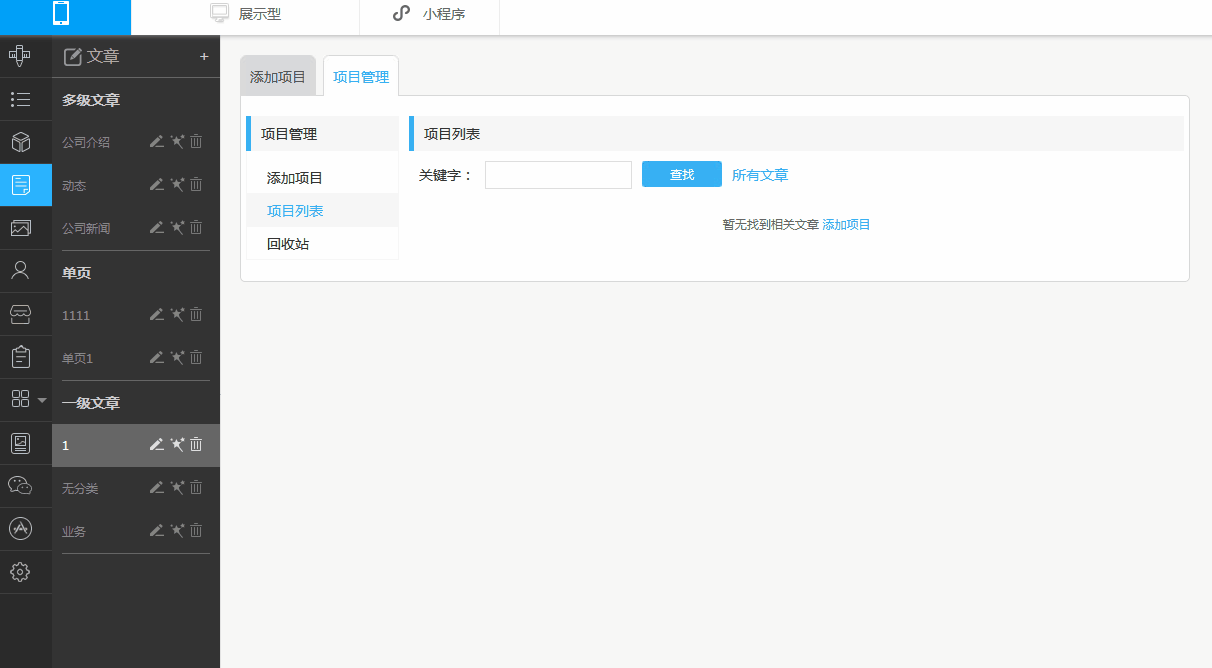
Task: Select the mobile phone view icon
Action: coord(61,15)
